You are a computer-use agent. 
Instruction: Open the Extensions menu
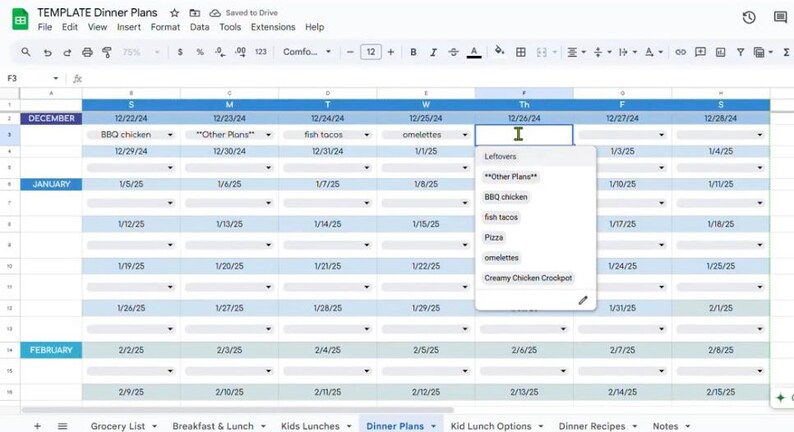click(273, 27)
